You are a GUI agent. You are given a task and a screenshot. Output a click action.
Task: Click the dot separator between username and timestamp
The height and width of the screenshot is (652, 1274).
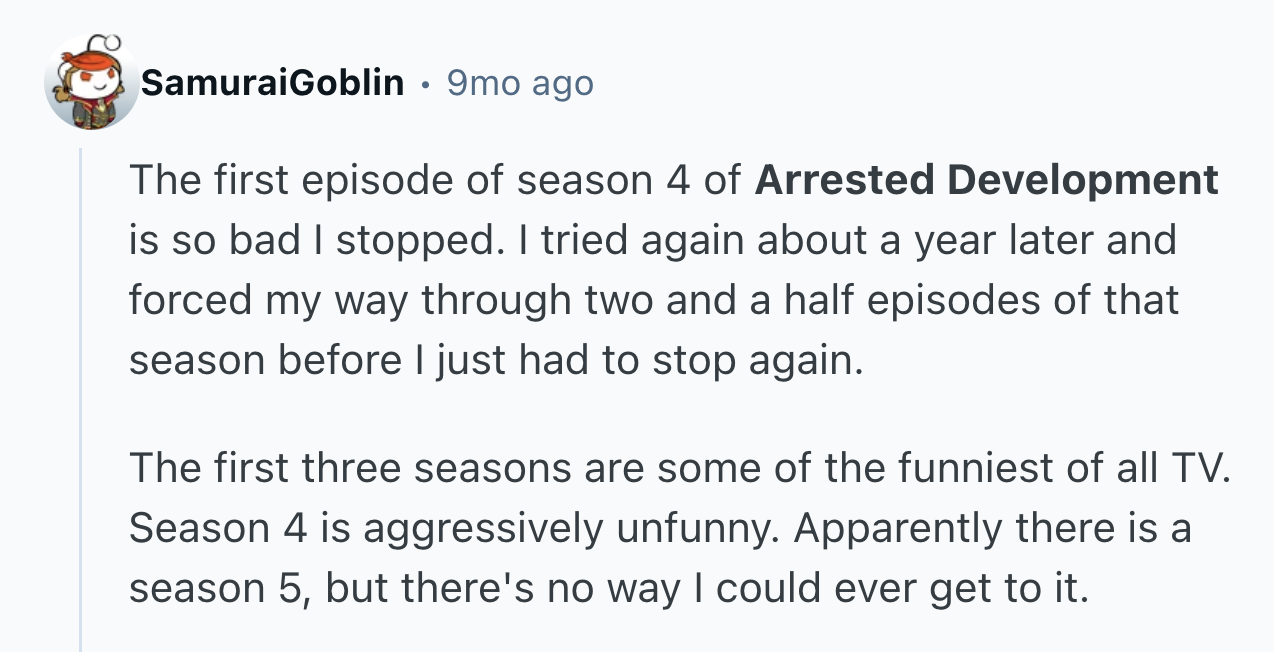pos(425,85)
